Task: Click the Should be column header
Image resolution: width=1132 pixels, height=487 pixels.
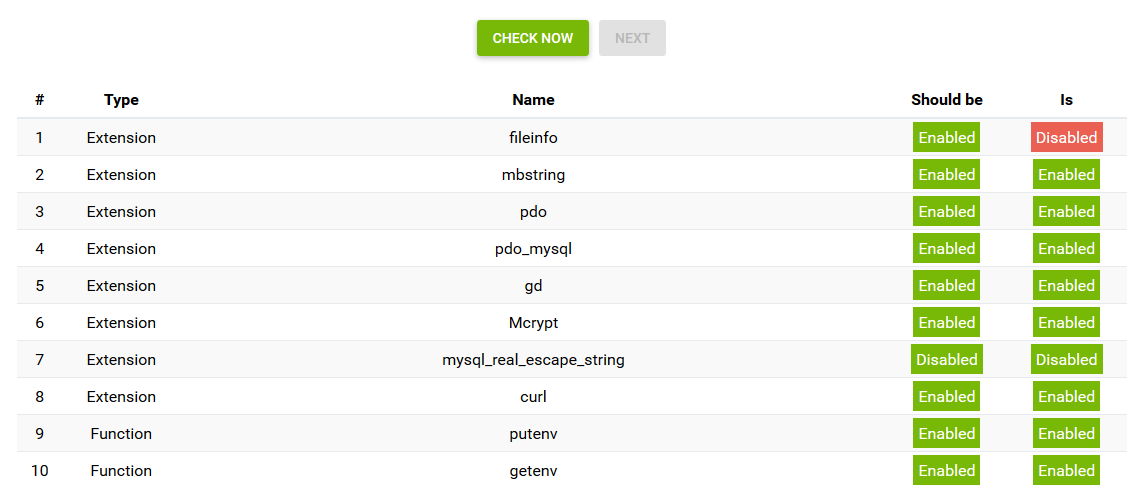Action: (x=946, y=100)
